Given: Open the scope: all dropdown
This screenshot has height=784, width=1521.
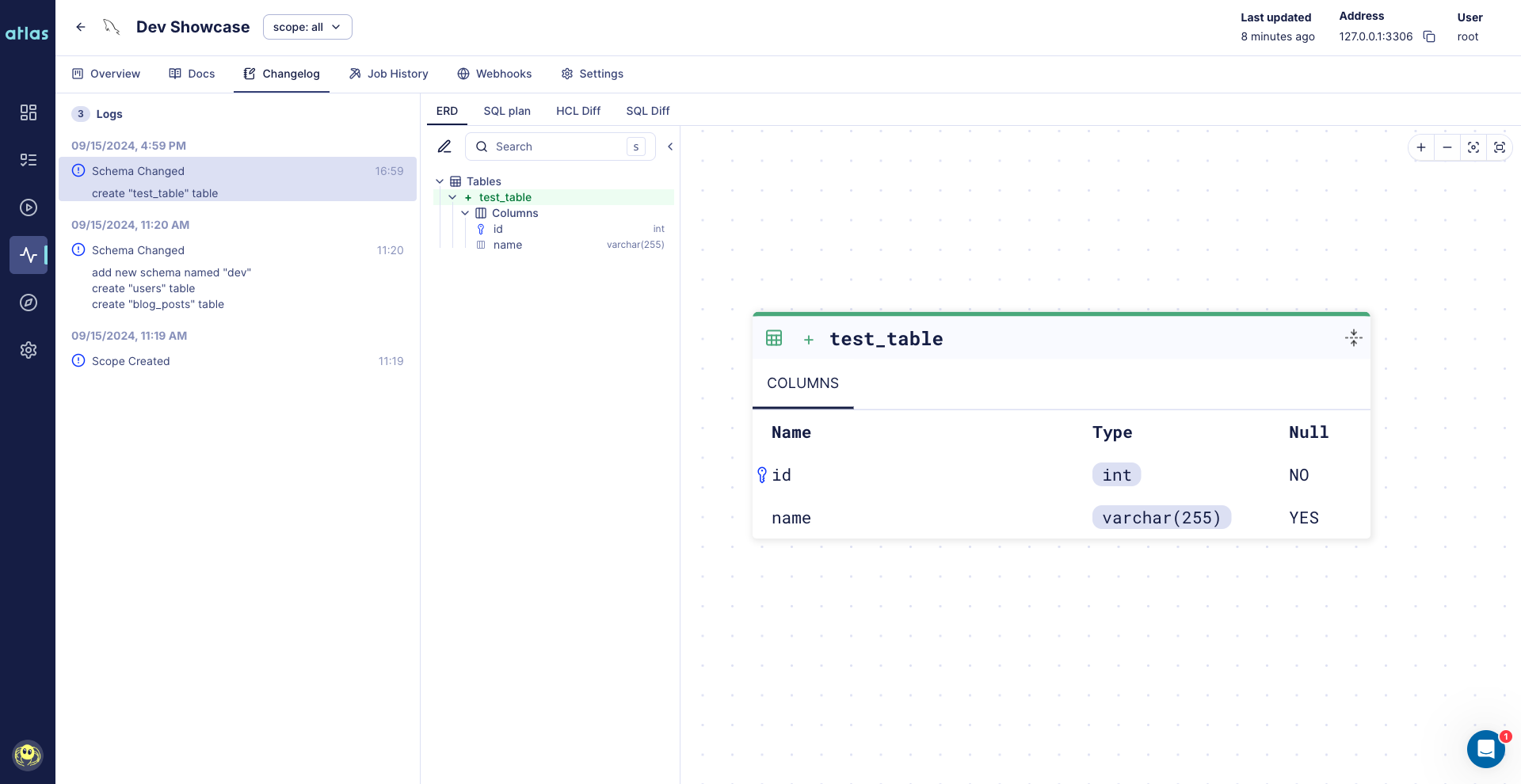Looking at the screenshot, I should point(307,26).
